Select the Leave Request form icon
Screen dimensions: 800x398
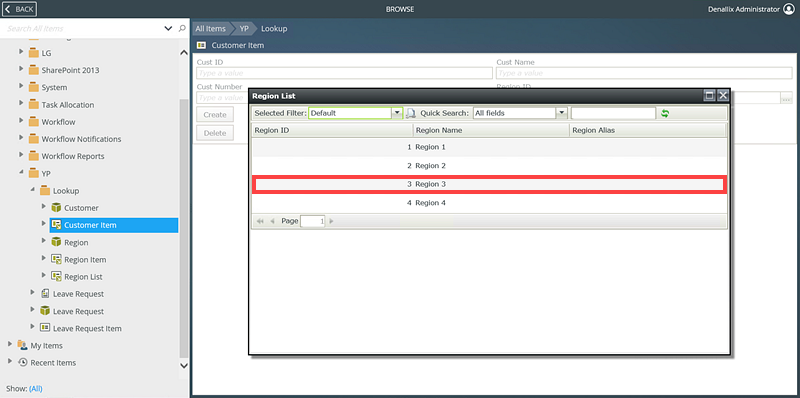click(x=45, y=293)
